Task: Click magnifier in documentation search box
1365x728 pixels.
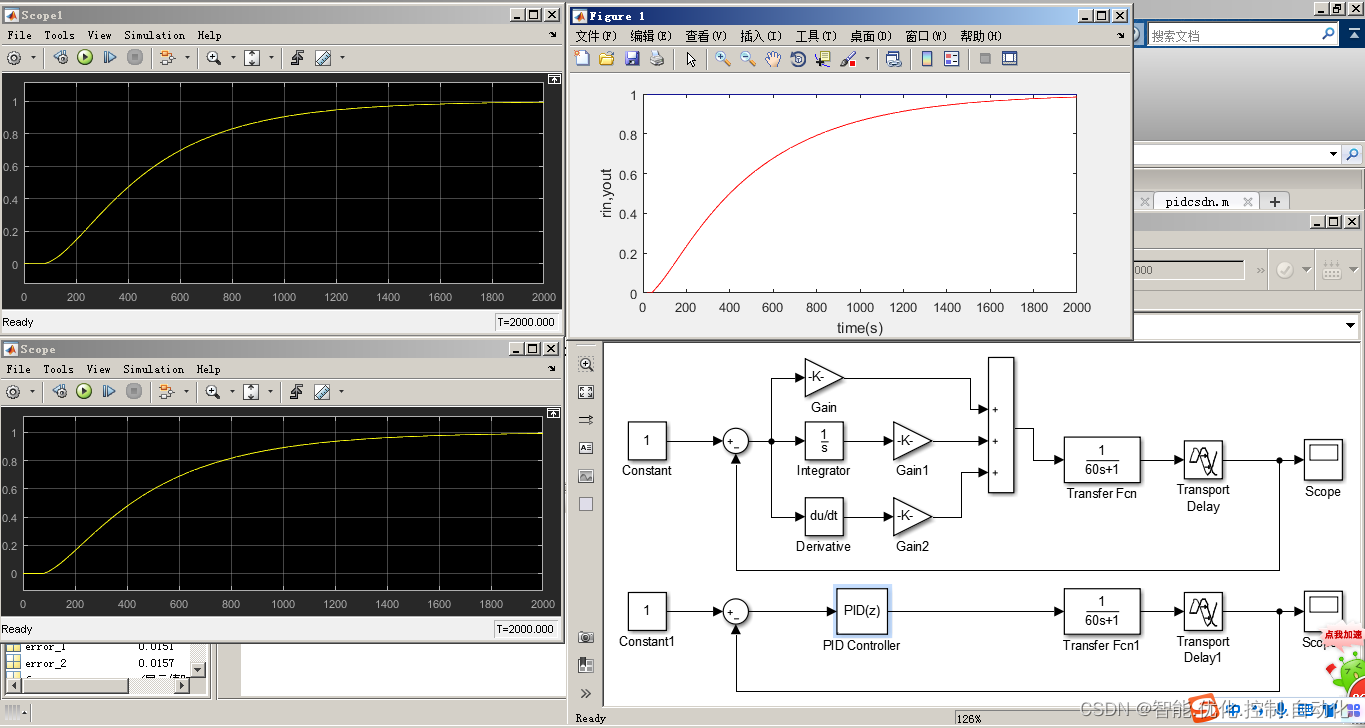Action: click(x=1328, y=34)
